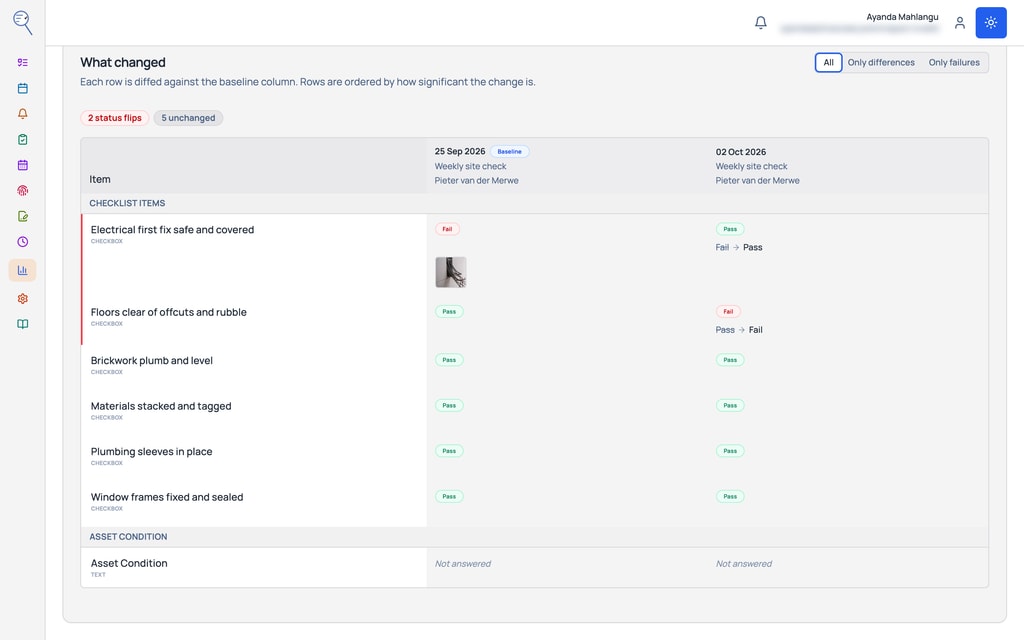Screen dimensions: 1024x640
Task: Open the red fingerprint sidebar icon
Action: click(23, 191)
